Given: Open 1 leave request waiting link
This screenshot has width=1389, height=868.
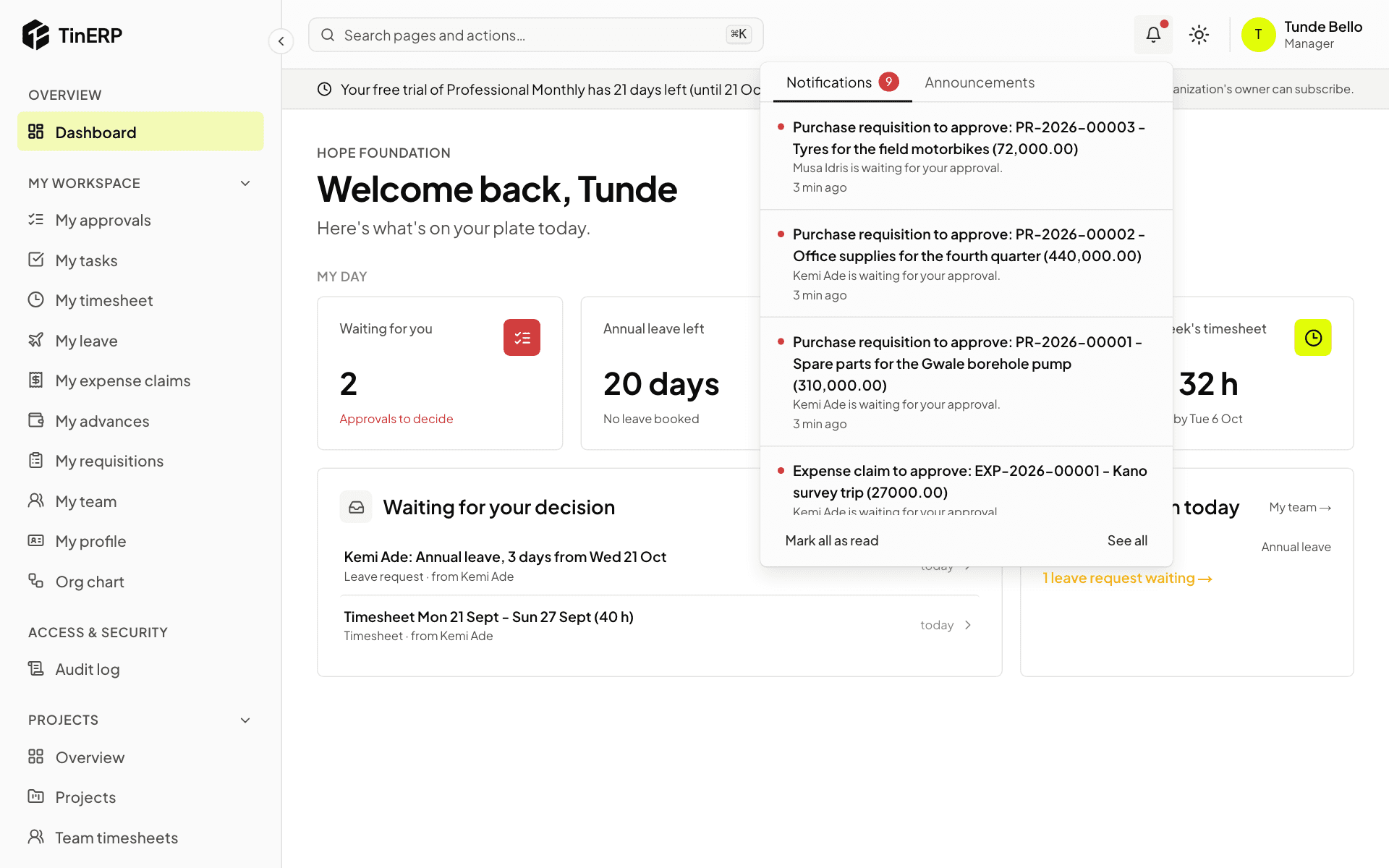Looking at the screenshot, I should click(x=1127, y=578).
